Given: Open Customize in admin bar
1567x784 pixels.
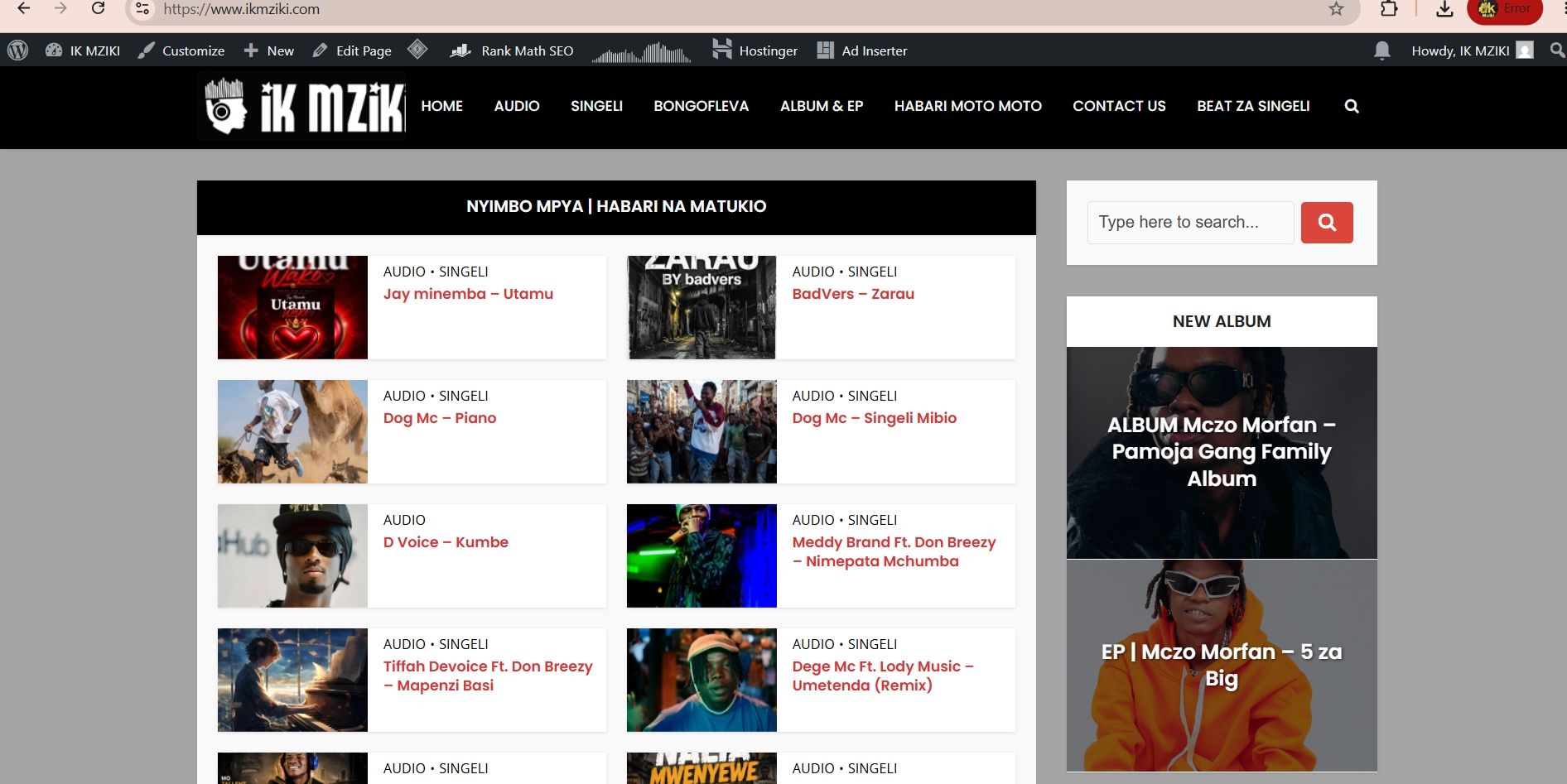Looking at the screenshot, I should click(181, 51).
